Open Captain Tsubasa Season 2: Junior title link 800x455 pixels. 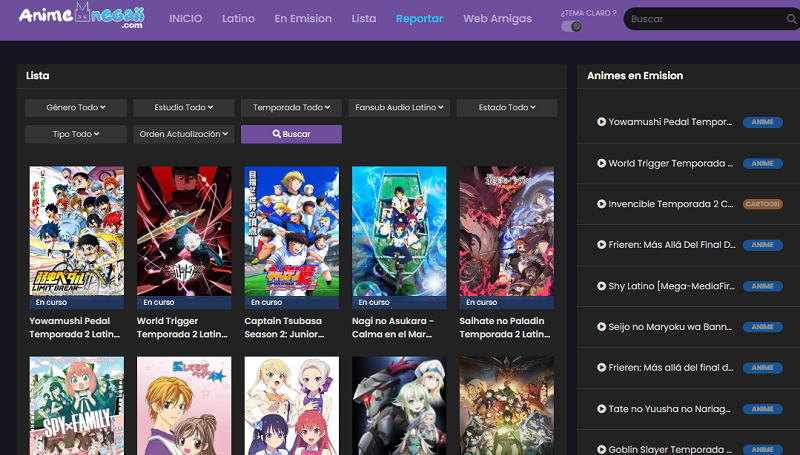[284, 327]
